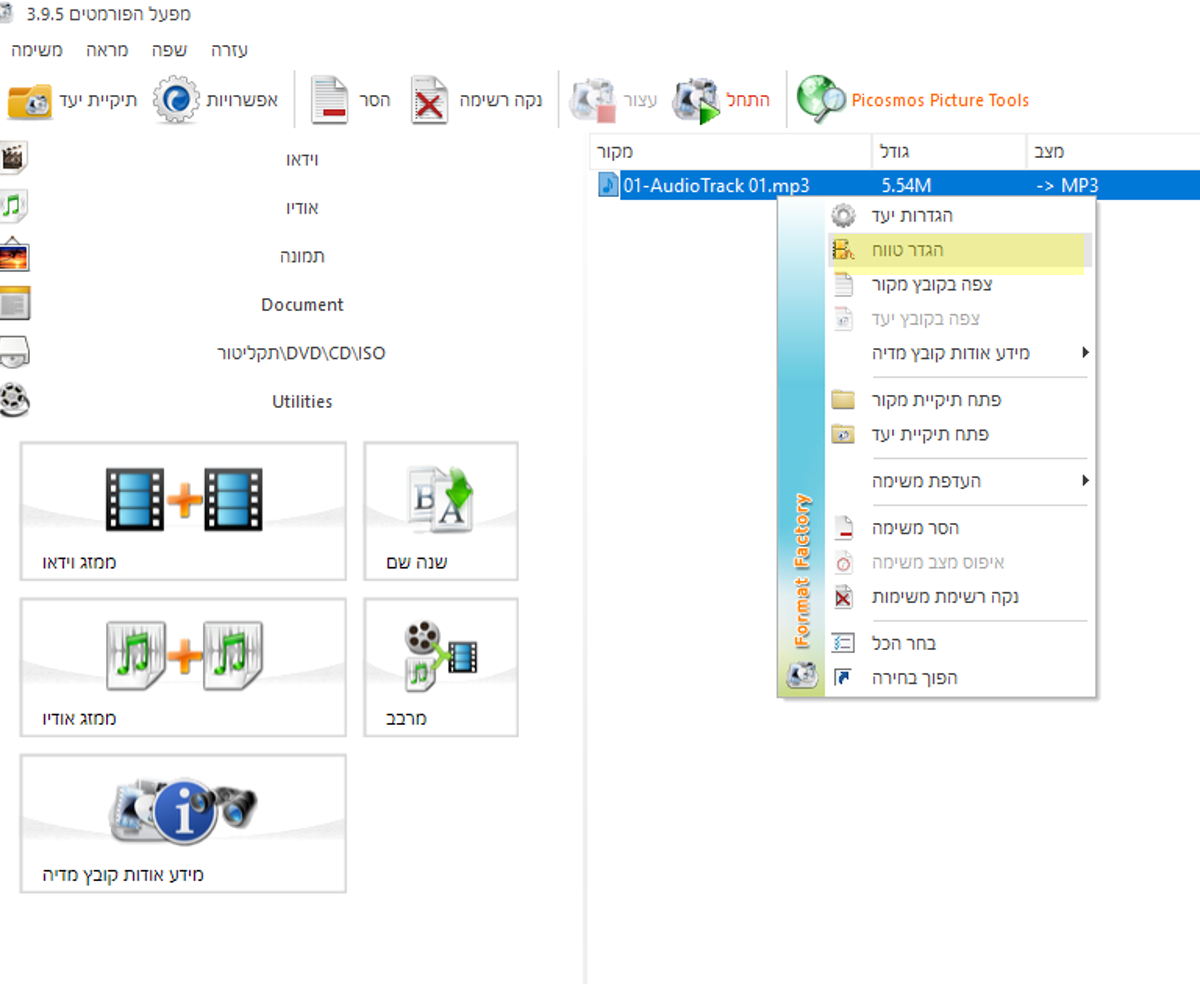
Task: Expand מידע אודות קובץ מדיה submenu arrow
Action: click(x=1086, y=353)
